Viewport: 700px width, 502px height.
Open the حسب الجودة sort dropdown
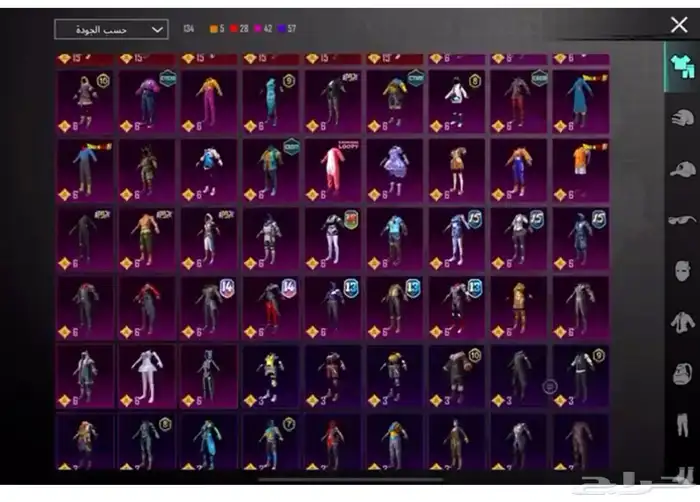click(x=111, y=30)
